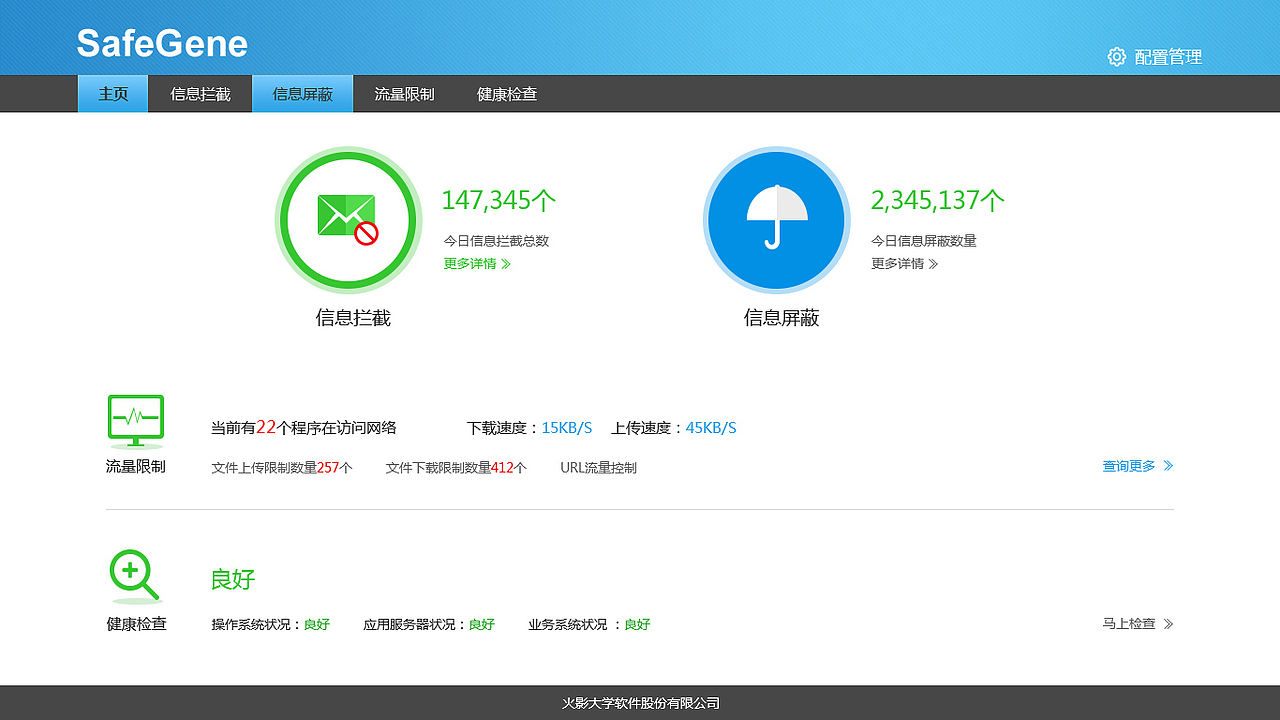Image resolution: width=1280 pixels, height=720 pixels.
Task: Click upload speed 45KB/S value
Action: pyautogui.click(x=711, y=428)
